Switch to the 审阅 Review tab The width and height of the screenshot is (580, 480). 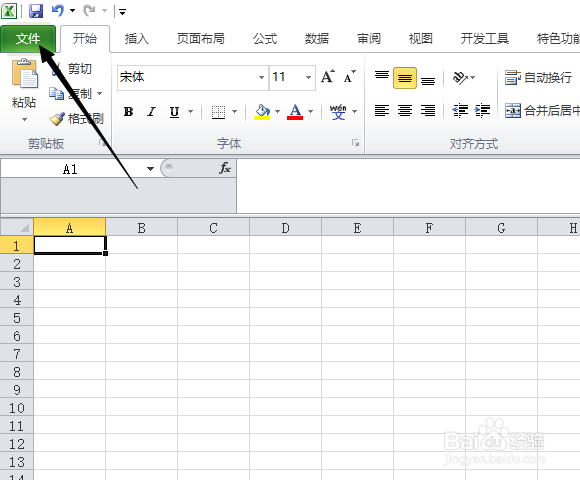click(x=369, y=38)
